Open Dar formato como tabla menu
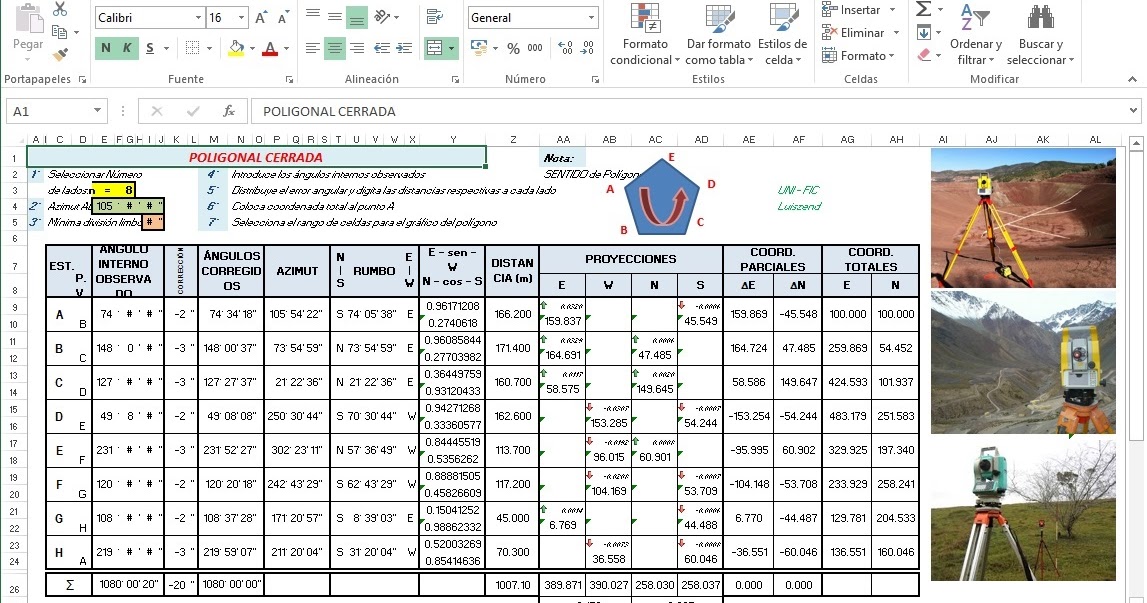Viewport: 1147px width, 603px height. [718, 34]
